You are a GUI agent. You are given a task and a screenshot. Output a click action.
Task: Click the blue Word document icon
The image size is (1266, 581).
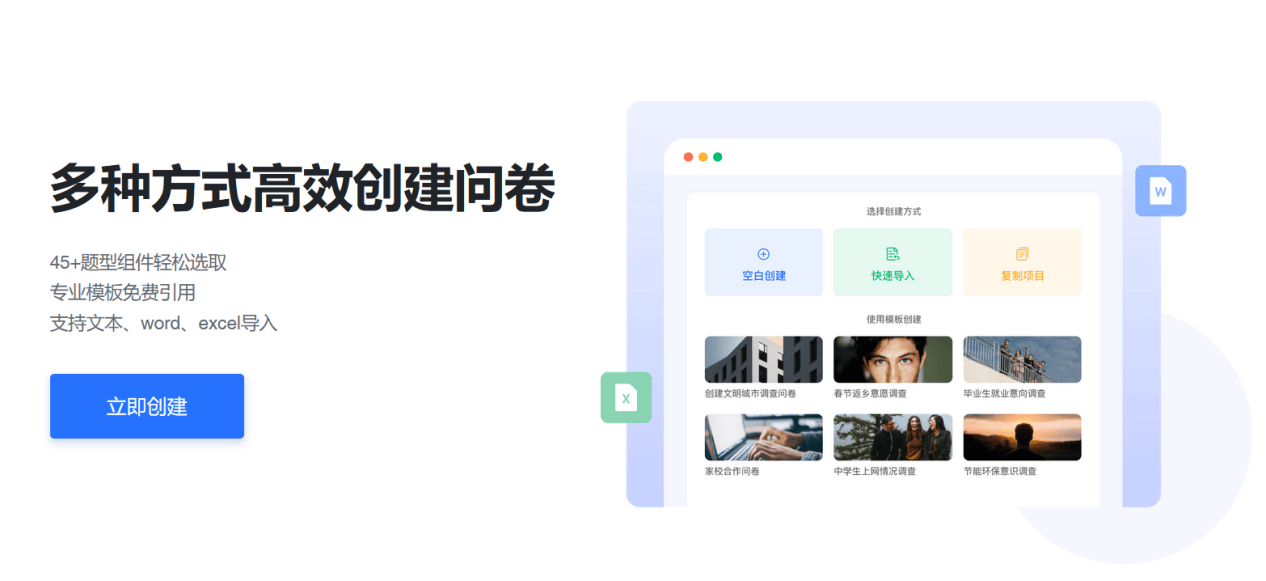click(x=1161, y=191)
